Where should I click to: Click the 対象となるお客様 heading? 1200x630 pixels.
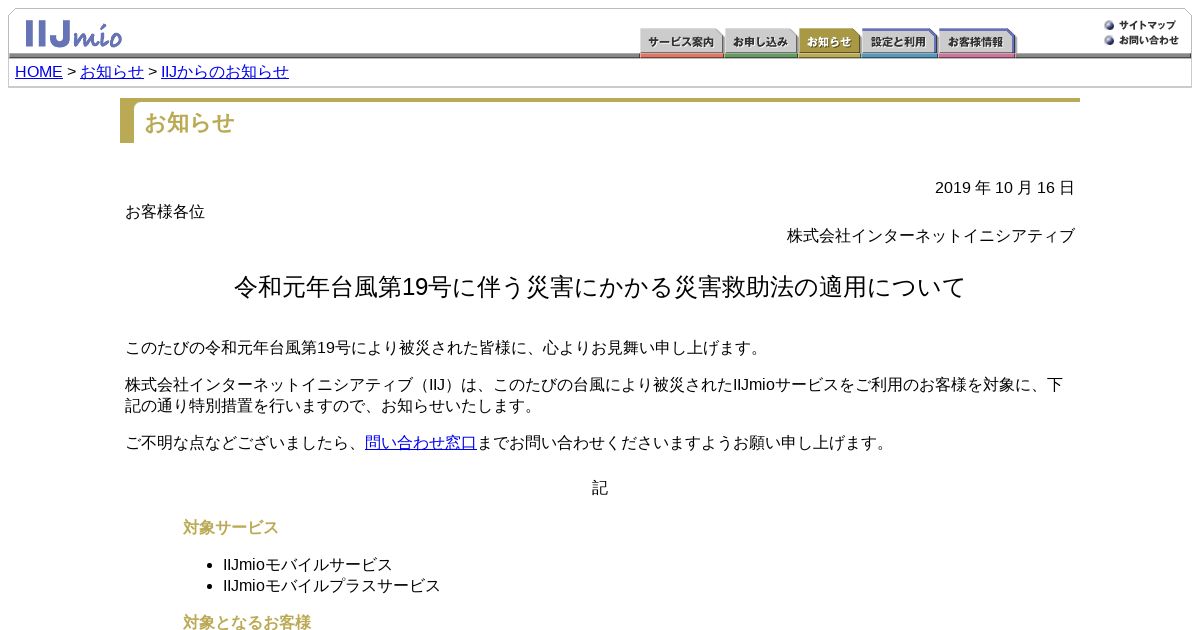[x=247, y=622]
